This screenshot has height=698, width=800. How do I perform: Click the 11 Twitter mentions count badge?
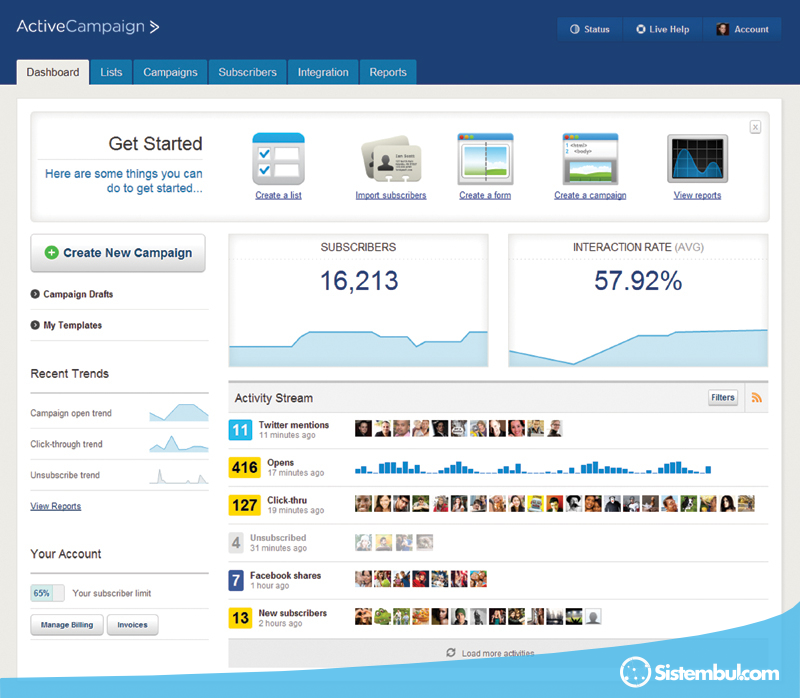[240, 430]
